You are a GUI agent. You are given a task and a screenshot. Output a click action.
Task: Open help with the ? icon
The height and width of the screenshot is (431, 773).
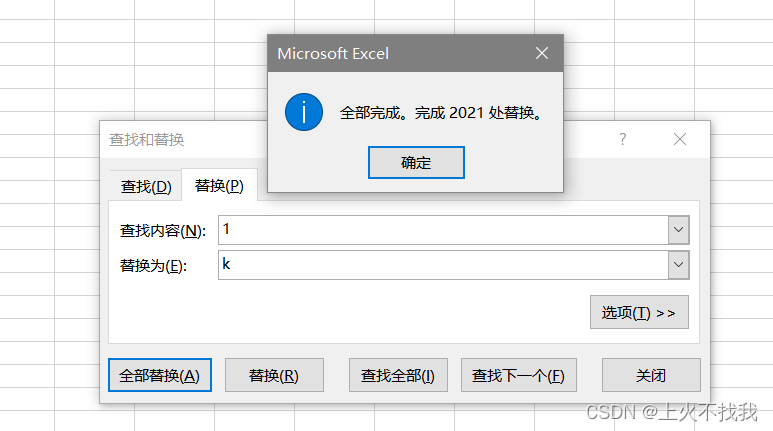(623, 140)
